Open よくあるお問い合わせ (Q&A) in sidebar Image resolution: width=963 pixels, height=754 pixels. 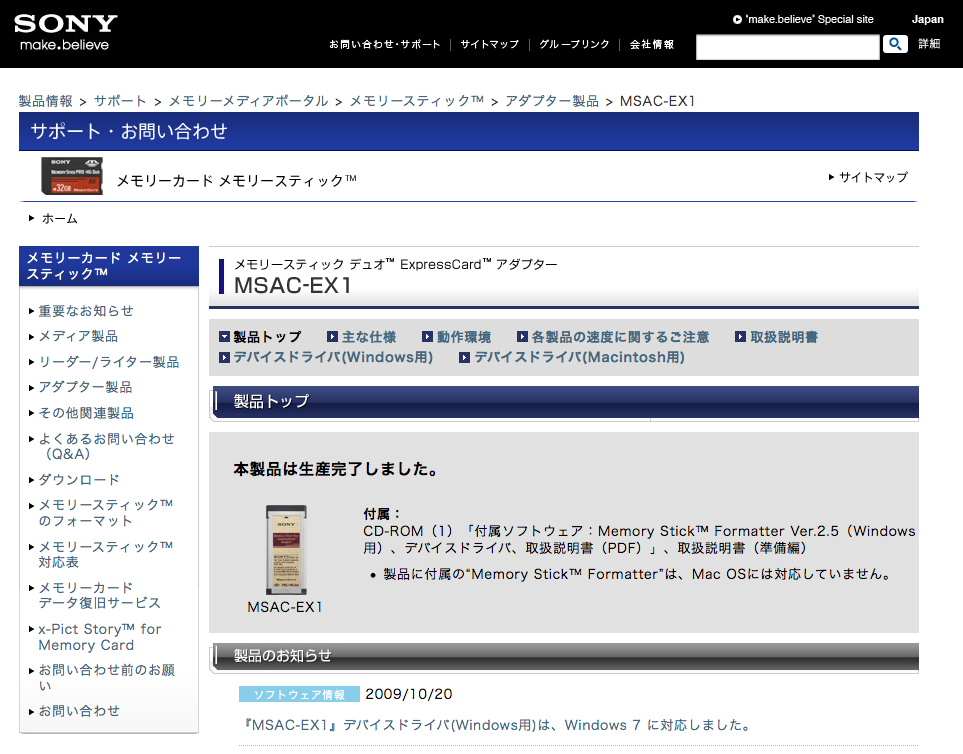pyautogui.click(x=106, y=446)
